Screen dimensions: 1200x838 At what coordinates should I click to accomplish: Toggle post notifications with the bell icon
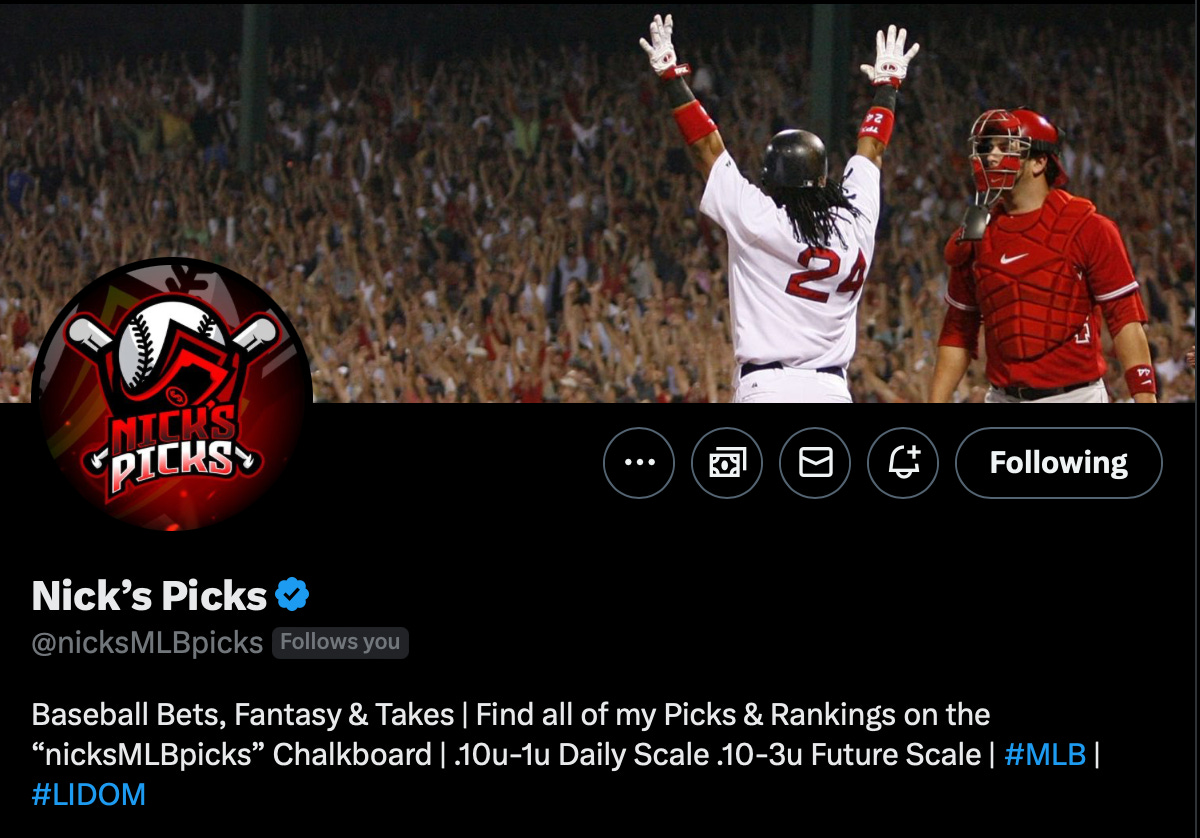tap(903, 462)
